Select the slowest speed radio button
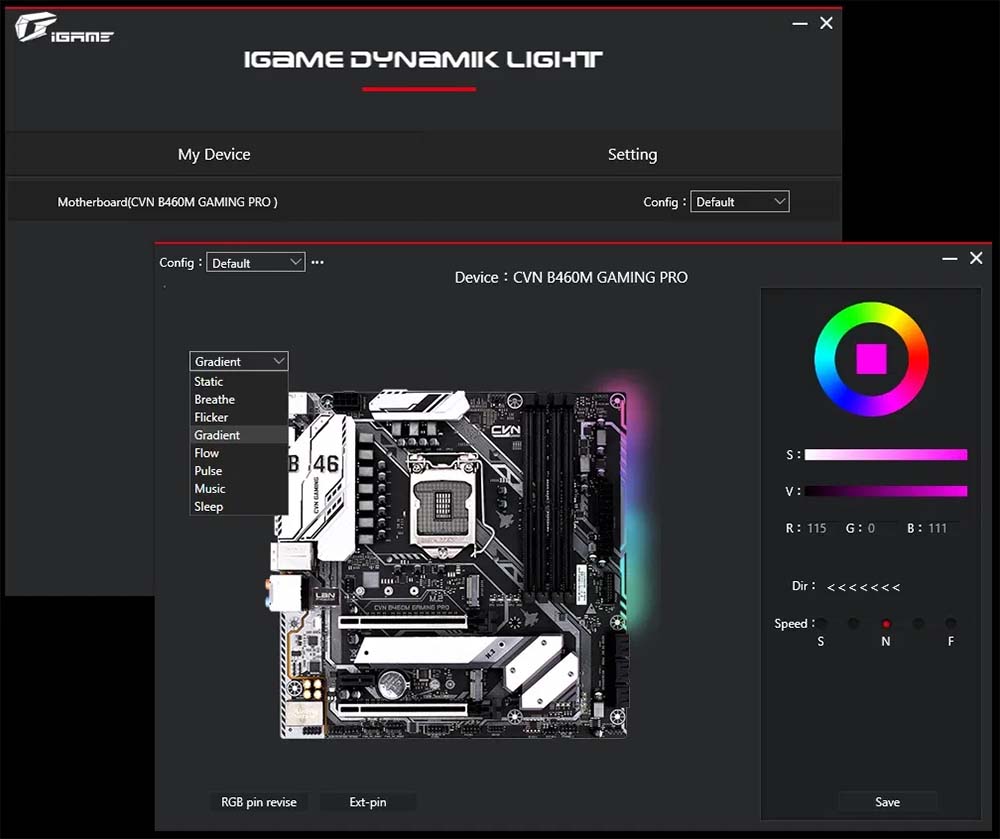 821,624
